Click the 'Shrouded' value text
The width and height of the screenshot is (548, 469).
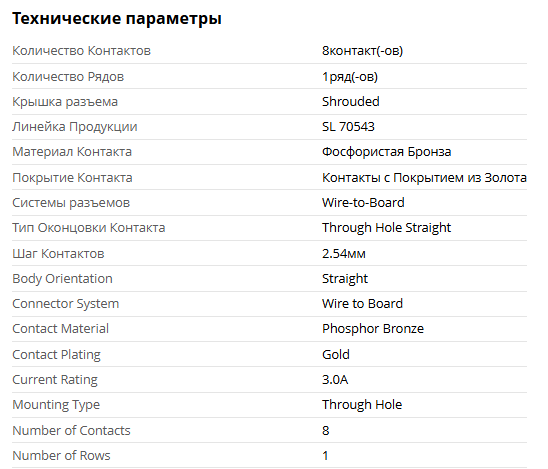pyautogui.click(x=351, y=102)
